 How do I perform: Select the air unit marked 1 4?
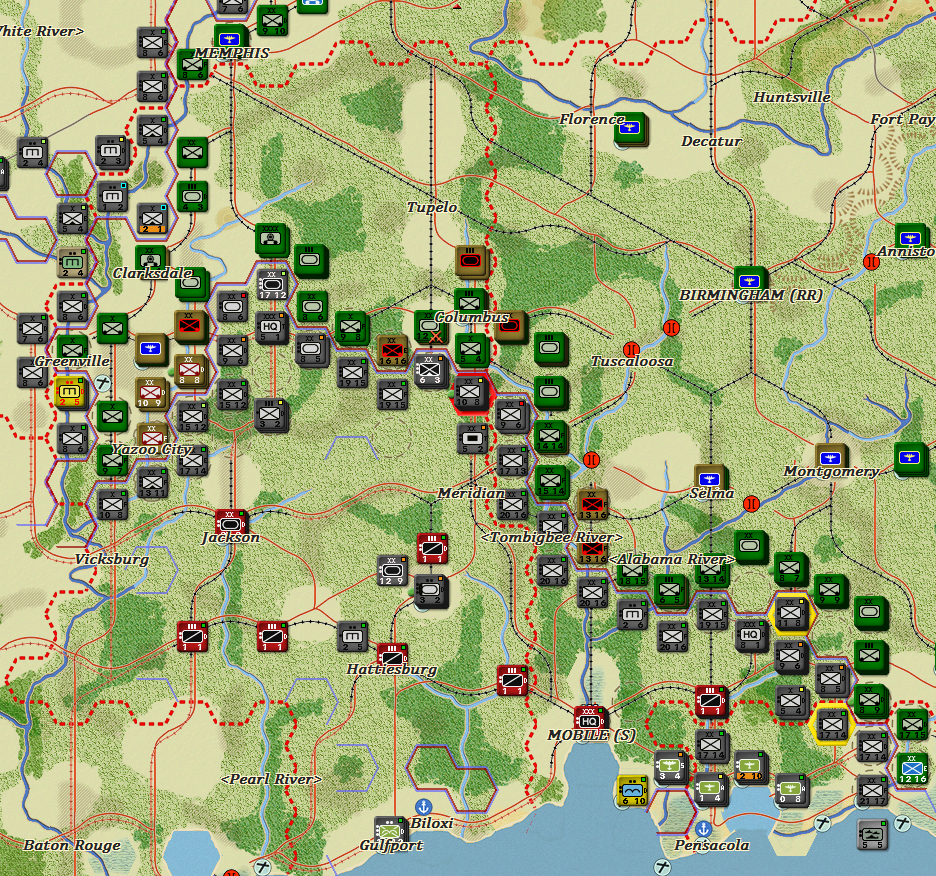[x=710, y=788]
